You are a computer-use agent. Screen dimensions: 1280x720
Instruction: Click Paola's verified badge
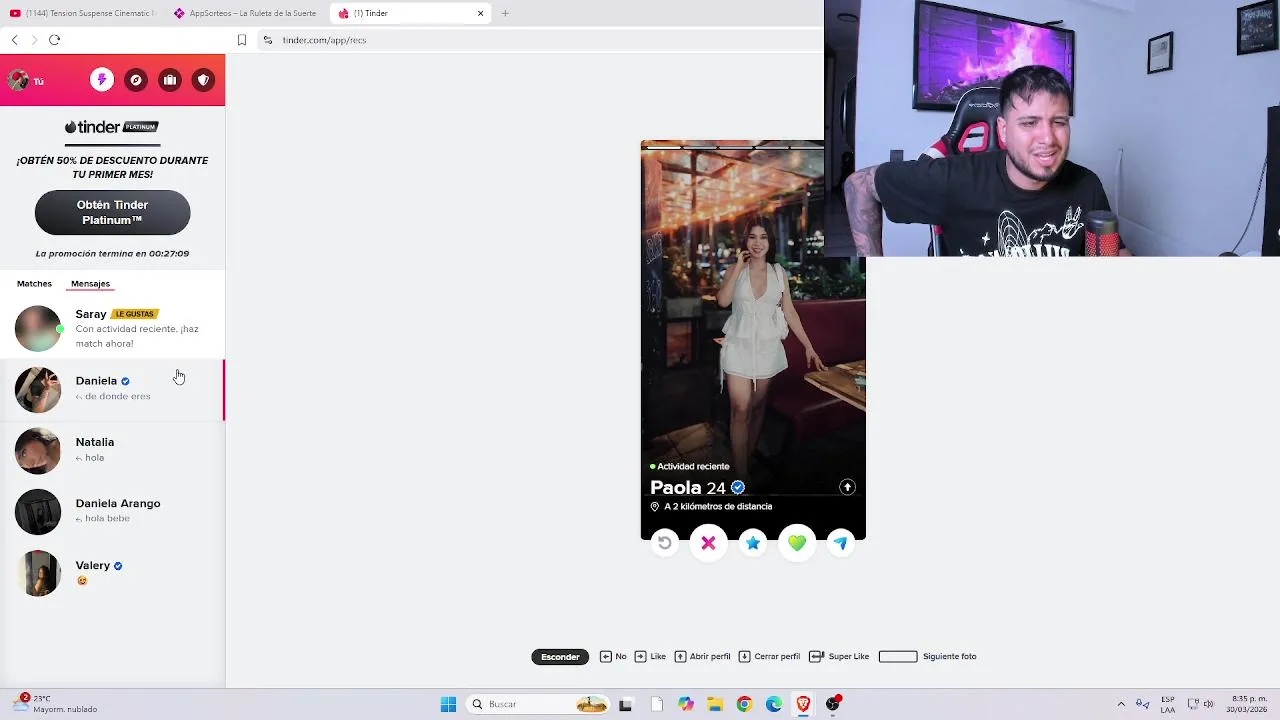pyautogui.click(x=738, y=487)
